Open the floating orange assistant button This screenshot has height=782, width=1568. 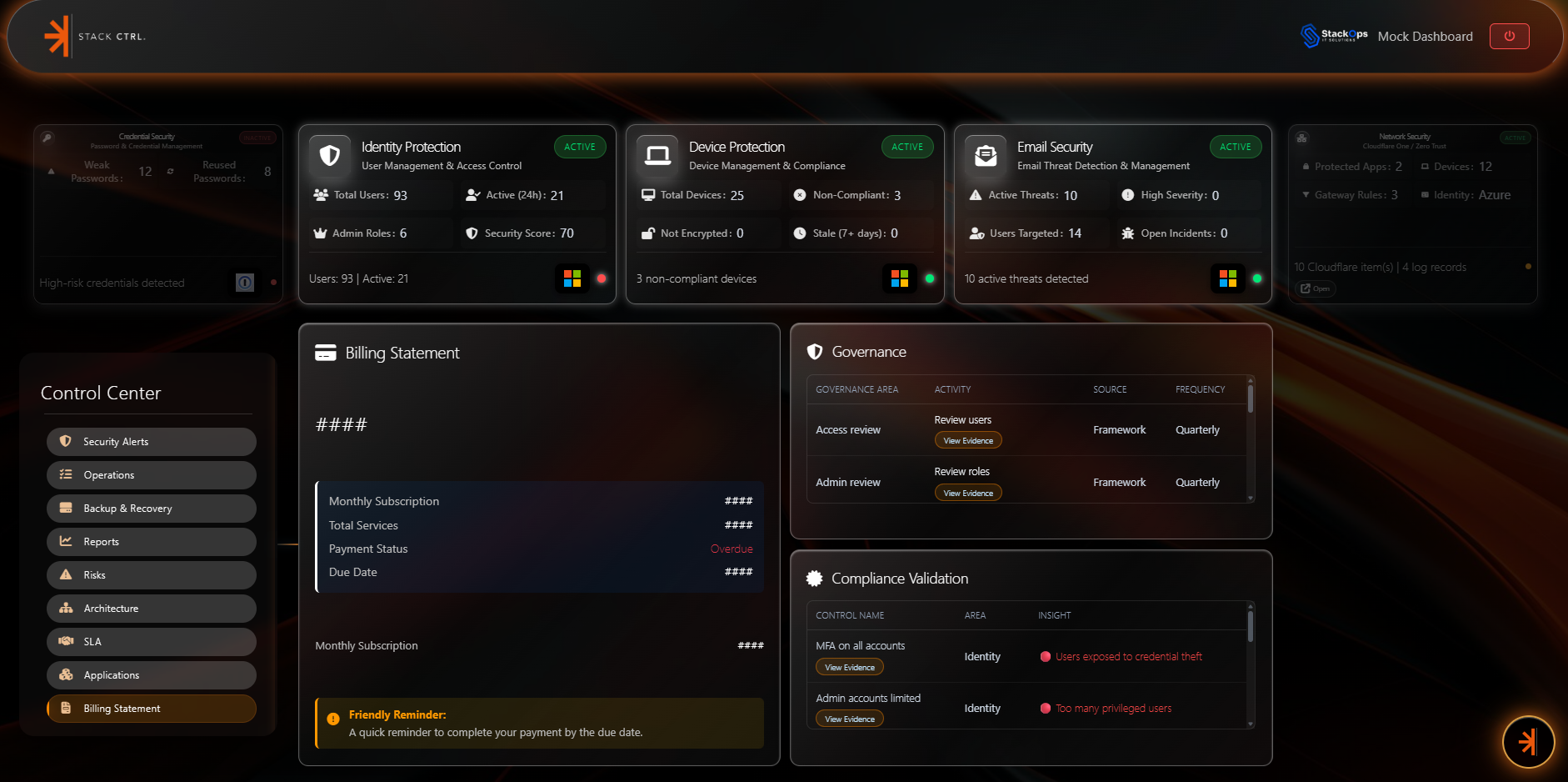pos(1528,741)
